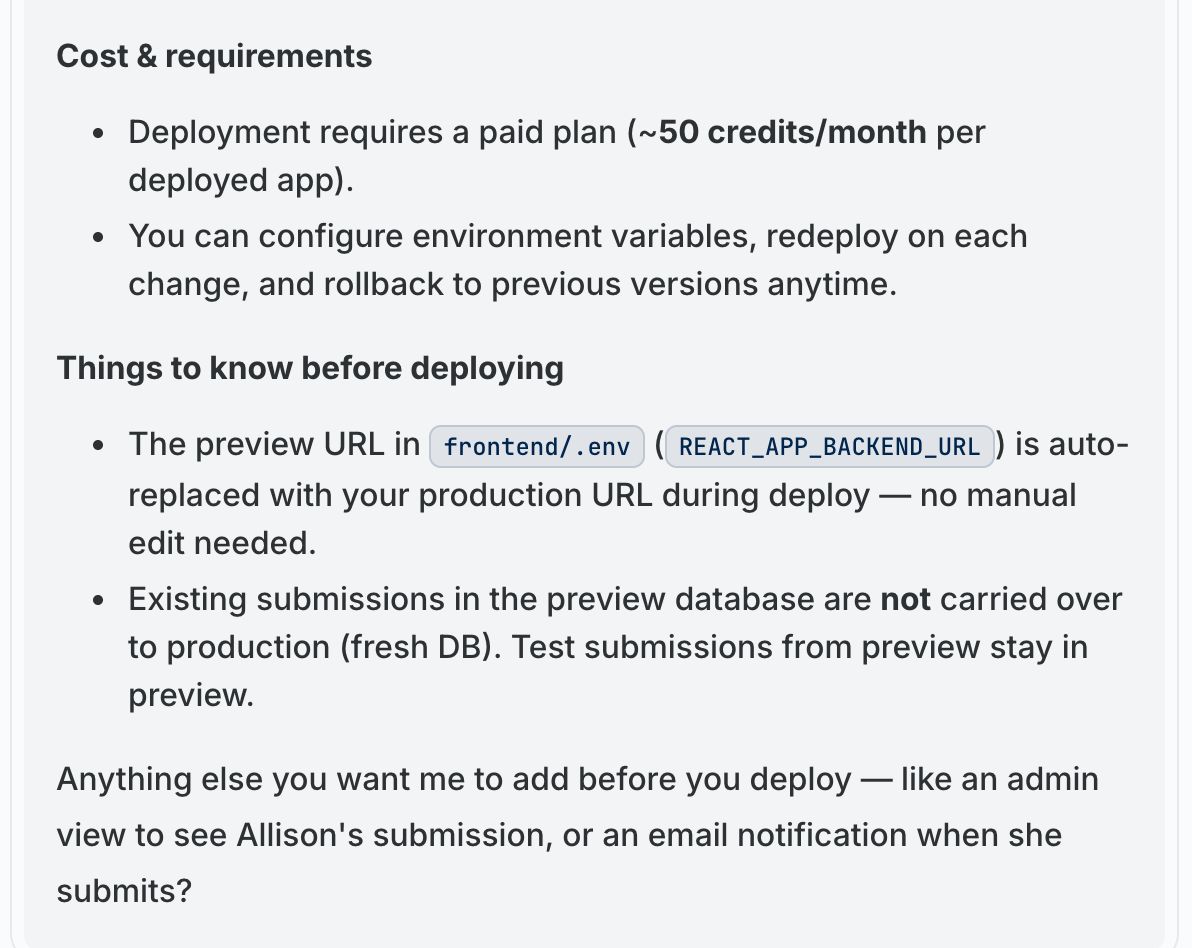The image size is (1192, 948).
Task: Click the rollback to previous versions anytime text
Action: [x=610, y=284]
